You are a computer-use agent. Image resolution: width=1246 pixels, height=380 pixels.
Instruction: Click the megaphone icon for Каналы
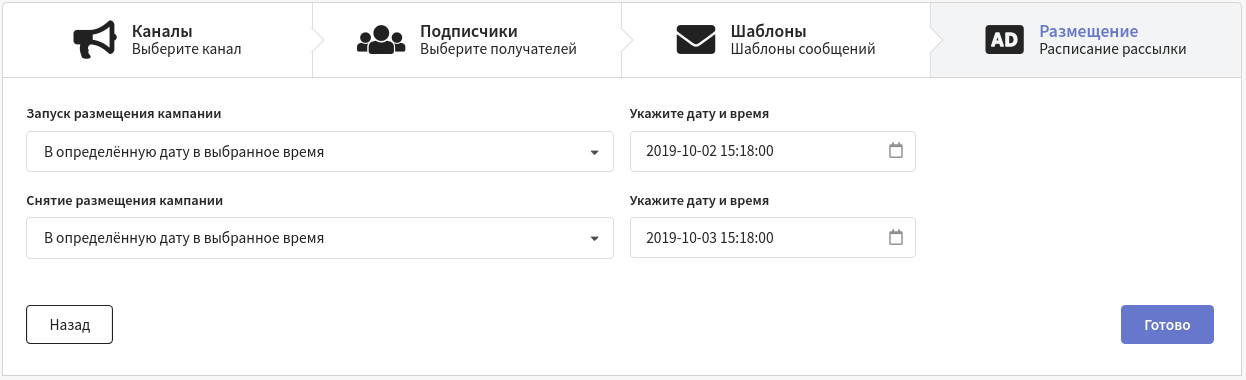[x=96, y=40]
